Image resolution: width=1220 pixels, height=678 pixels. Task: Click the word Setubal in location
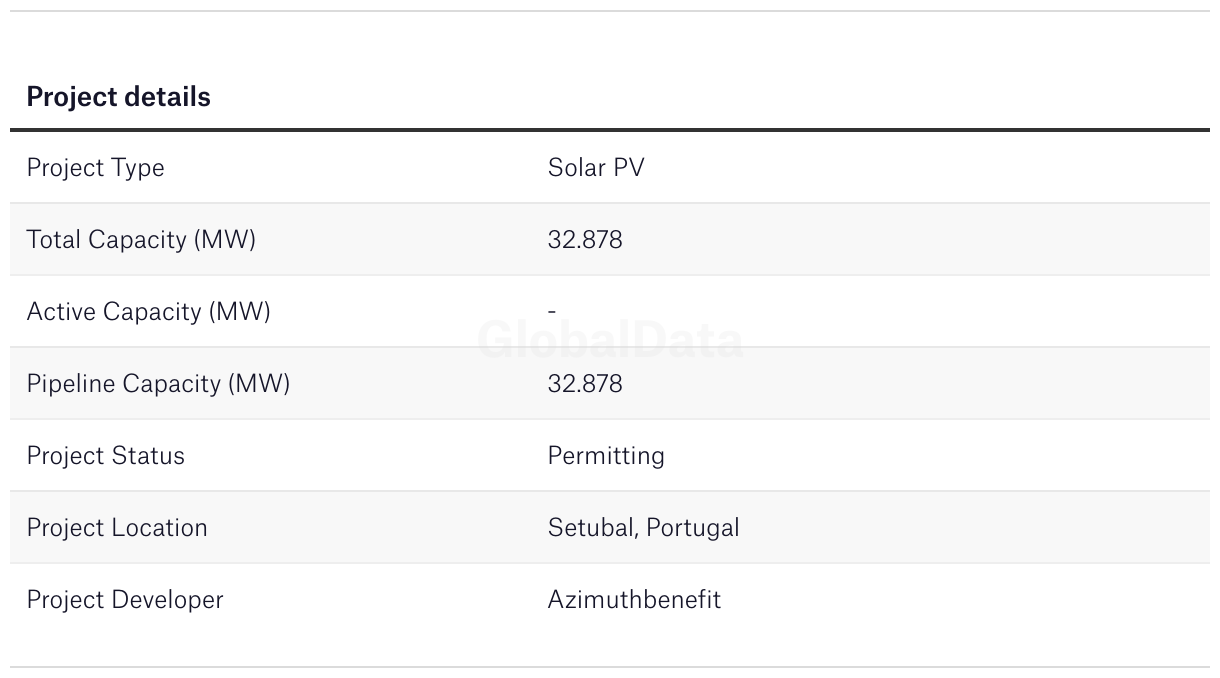point(591,528)
